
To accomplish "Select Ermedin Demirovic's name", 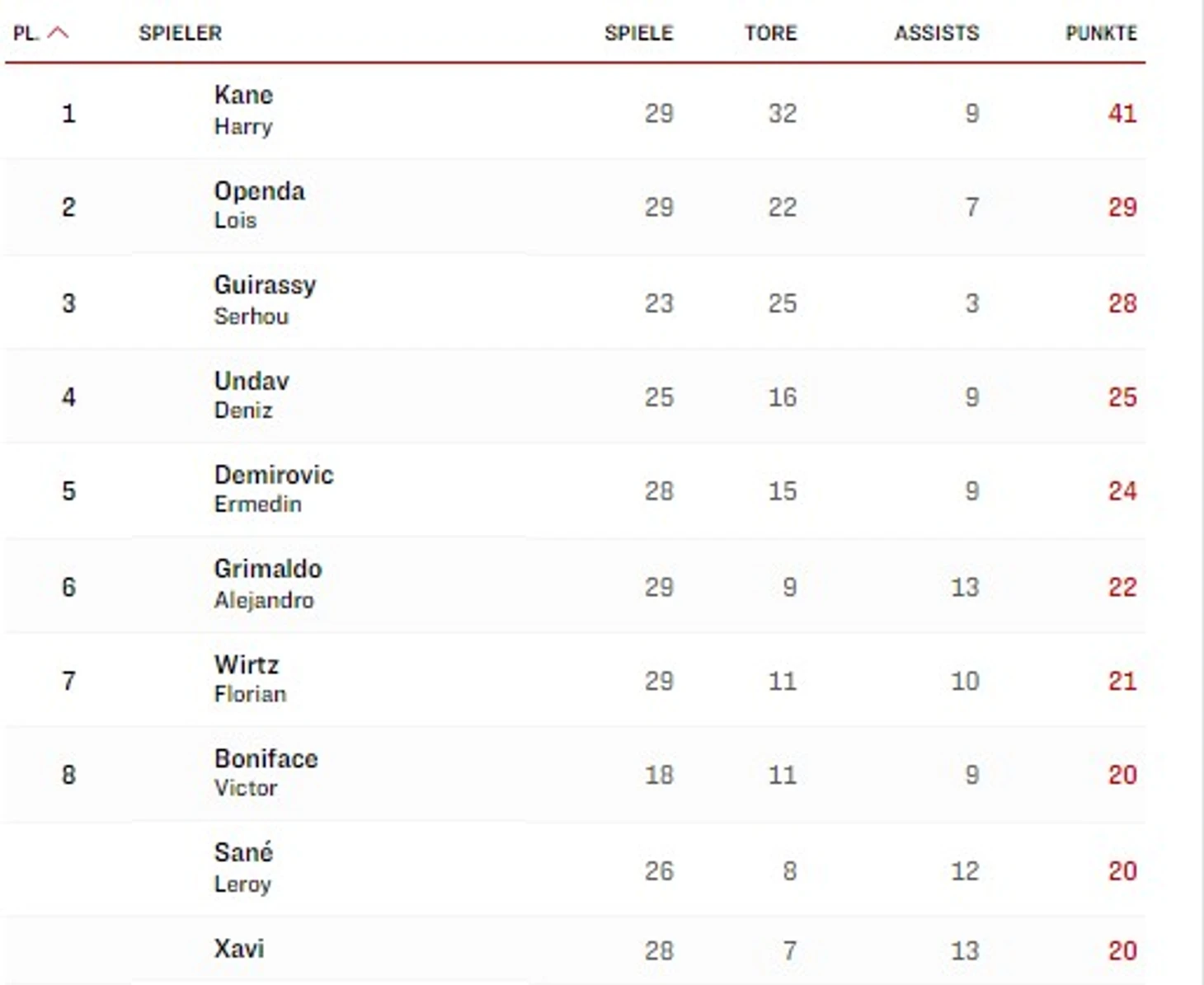I will pyautogui.click(x=274, y=489).
